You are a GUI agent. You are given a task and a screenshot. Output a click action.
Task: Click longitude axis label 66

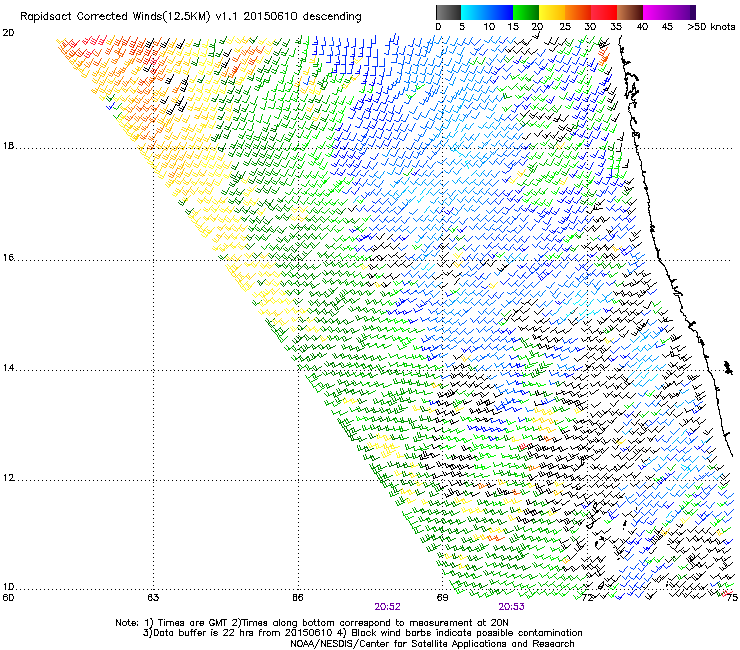298,598
